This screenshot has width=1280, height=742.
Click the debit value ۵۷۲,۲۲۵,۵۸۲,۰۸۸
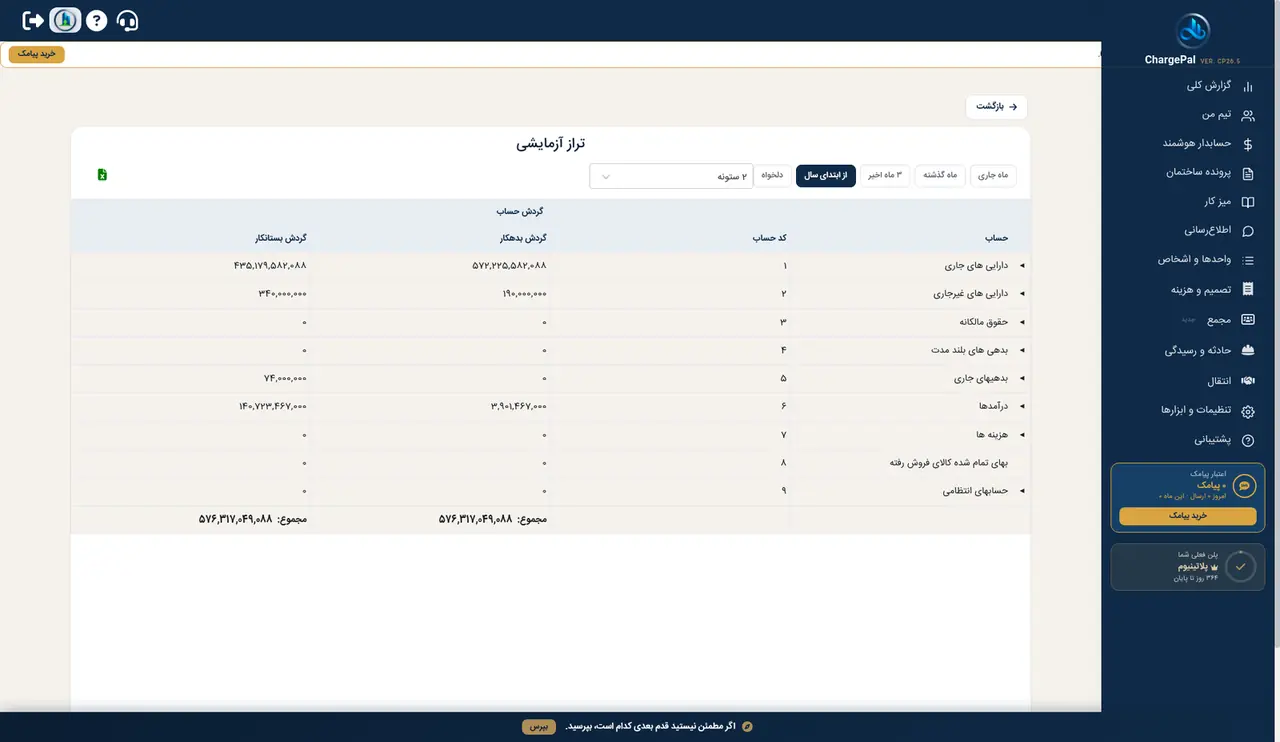[x=509, y=266]
